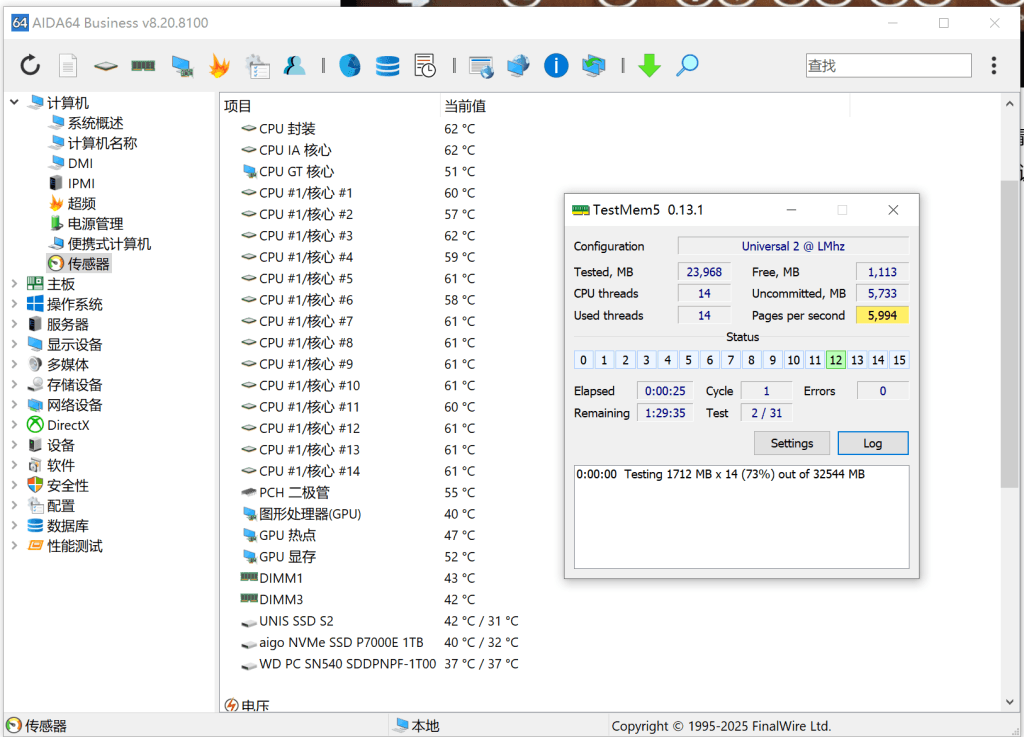Click the Pages per second value 5,994

click(882, 315)
